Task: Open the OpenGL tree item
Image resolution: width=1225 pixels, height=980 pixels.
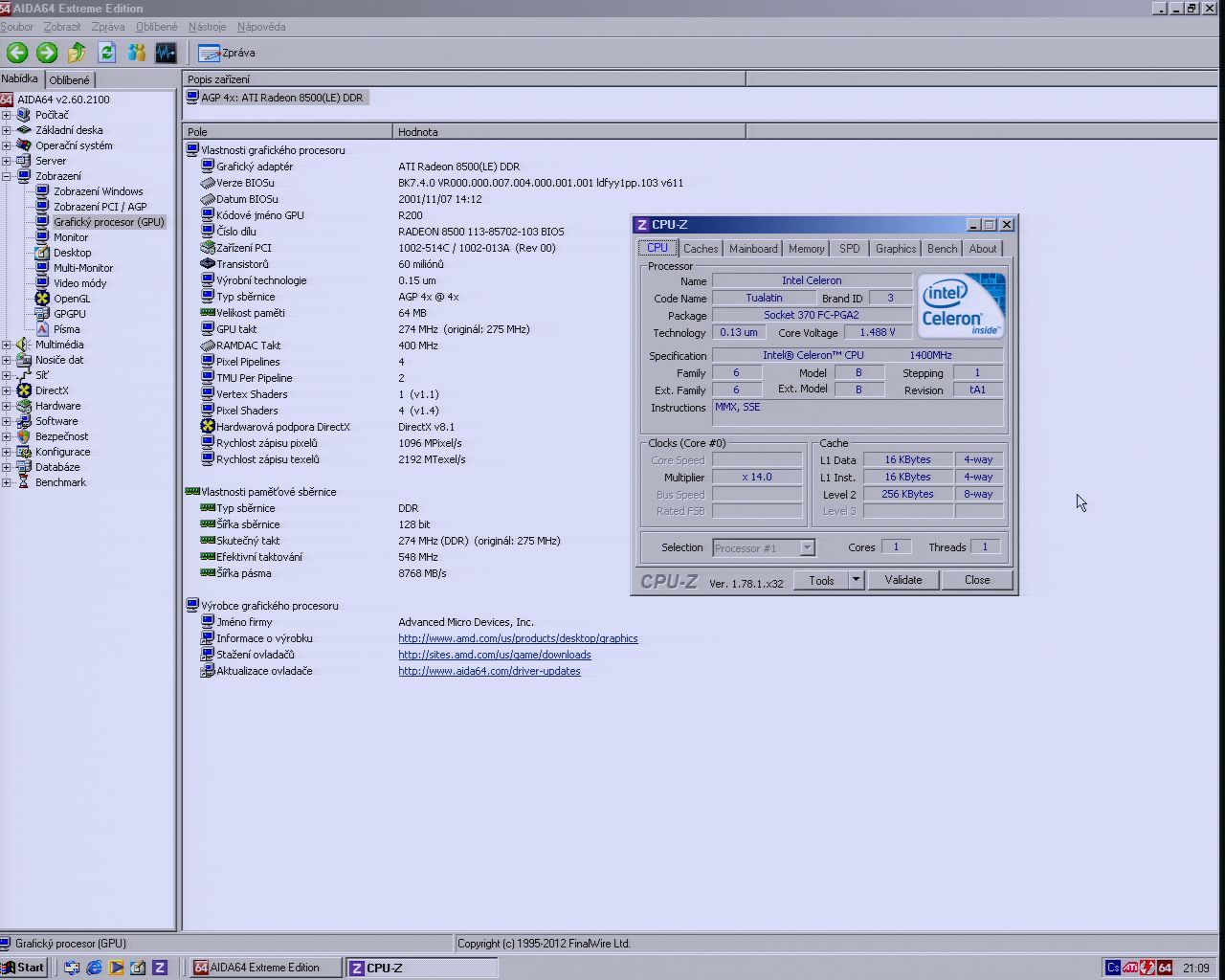Action: point(72,299)
